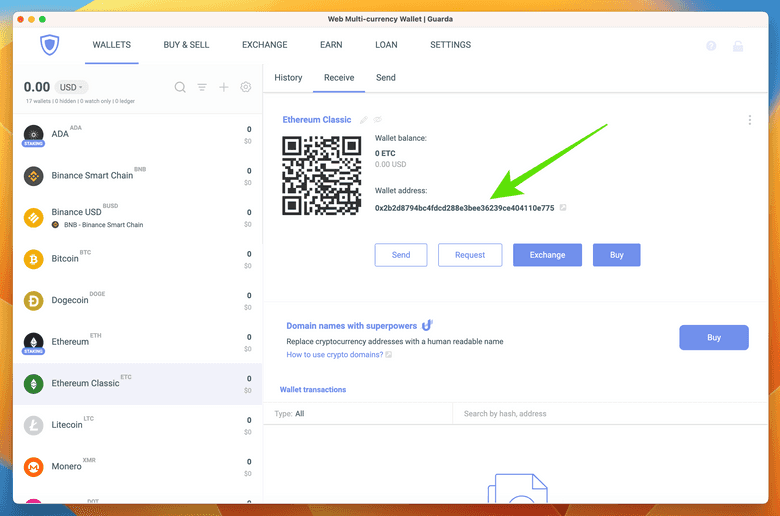Switch to the Send tab
The image size is (780, 516).
click(385, 77)
